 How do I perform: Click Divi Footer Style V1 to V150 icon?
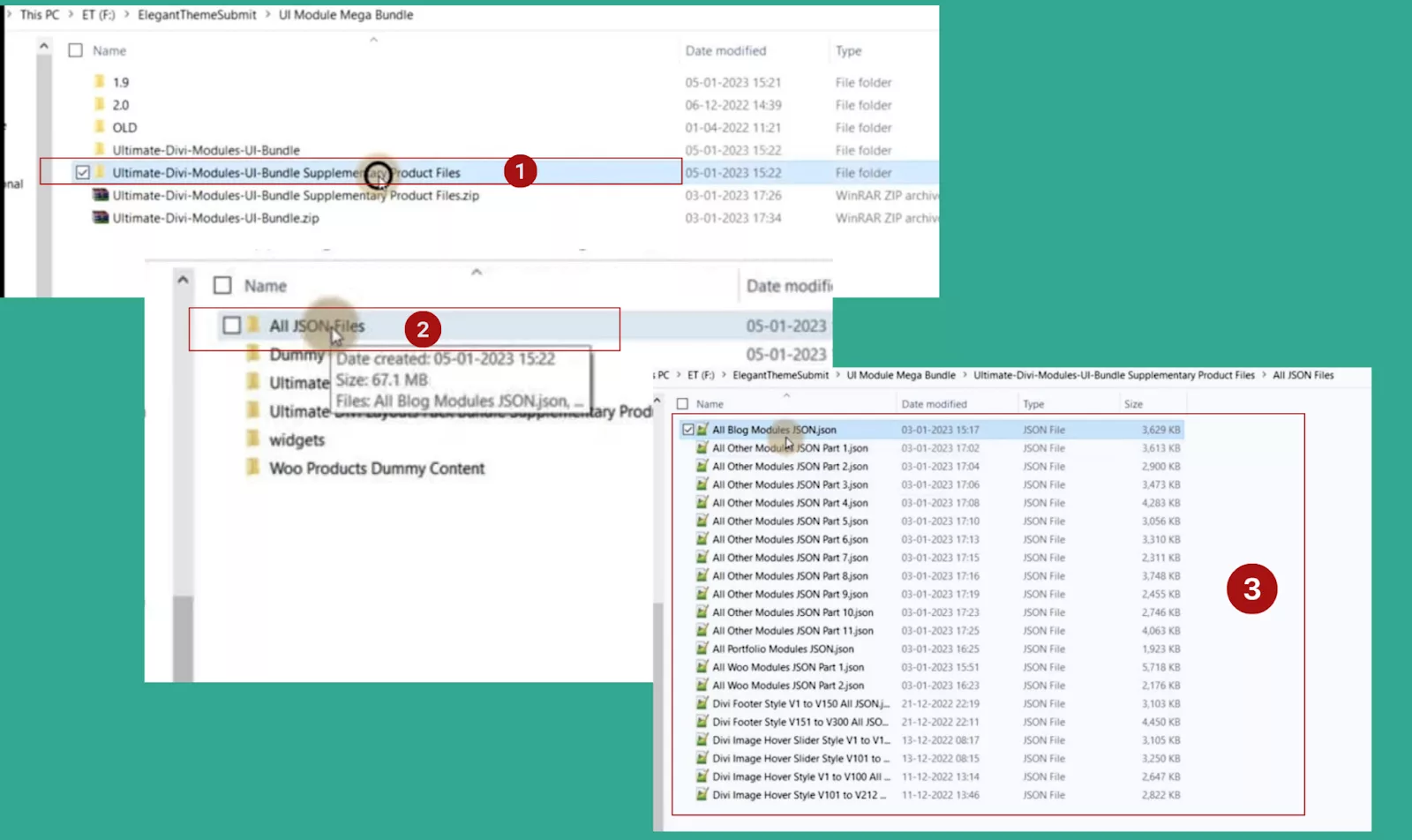pos(702,703)
